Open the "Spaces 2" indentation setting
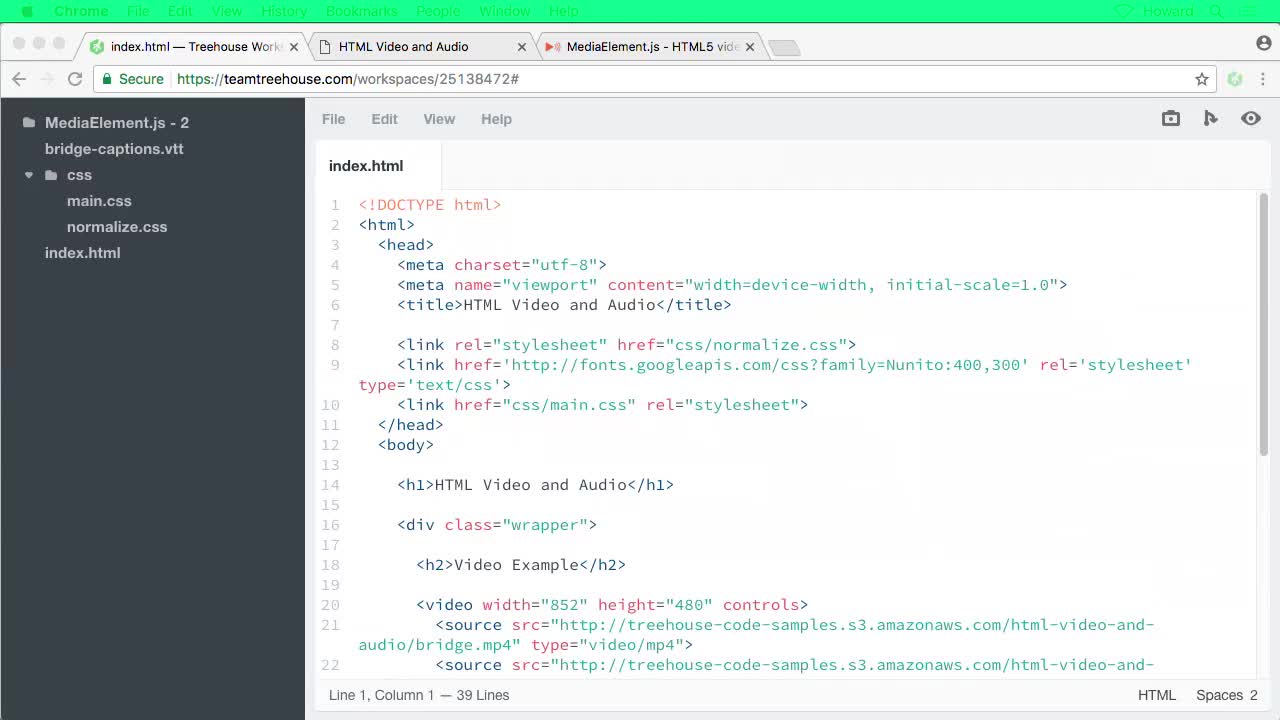 click(x=1227, y=695)
